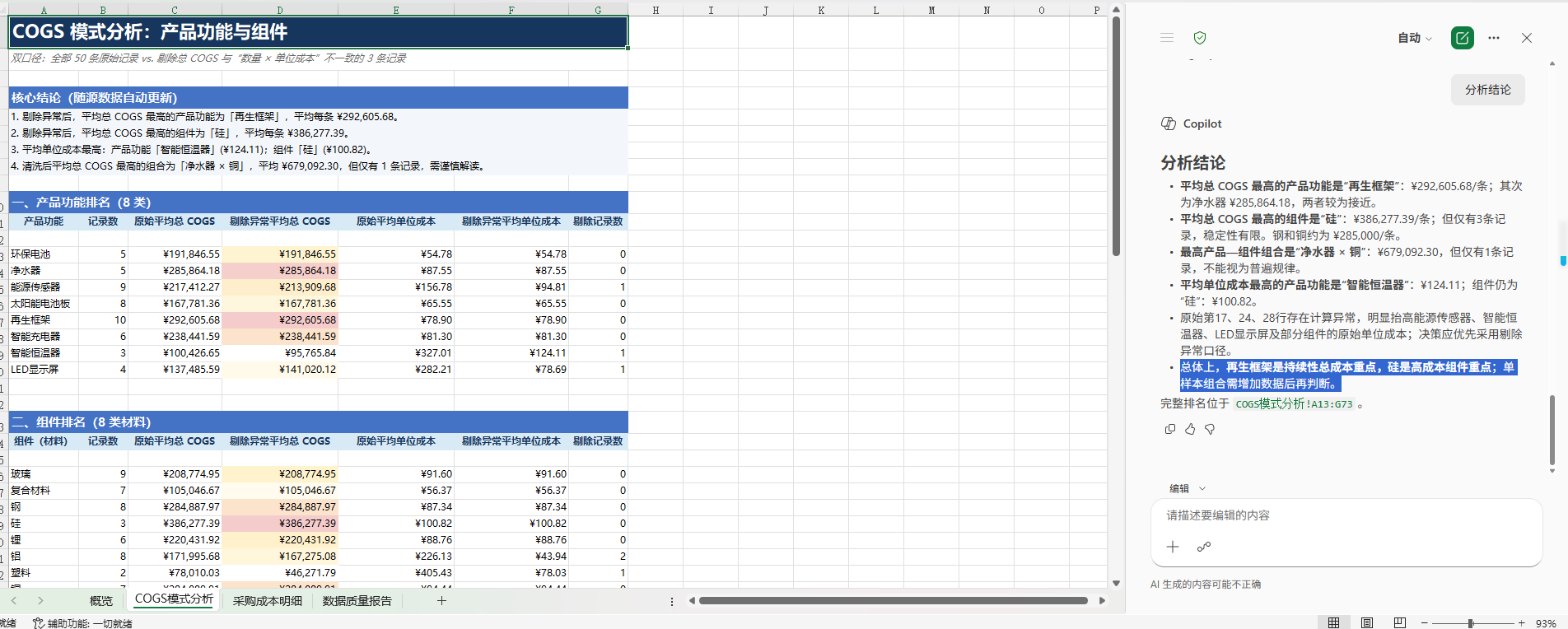Click 剔除记录数 header in product table
Image resolution: width=1568 pixels, height=629 pixels.
598,221
